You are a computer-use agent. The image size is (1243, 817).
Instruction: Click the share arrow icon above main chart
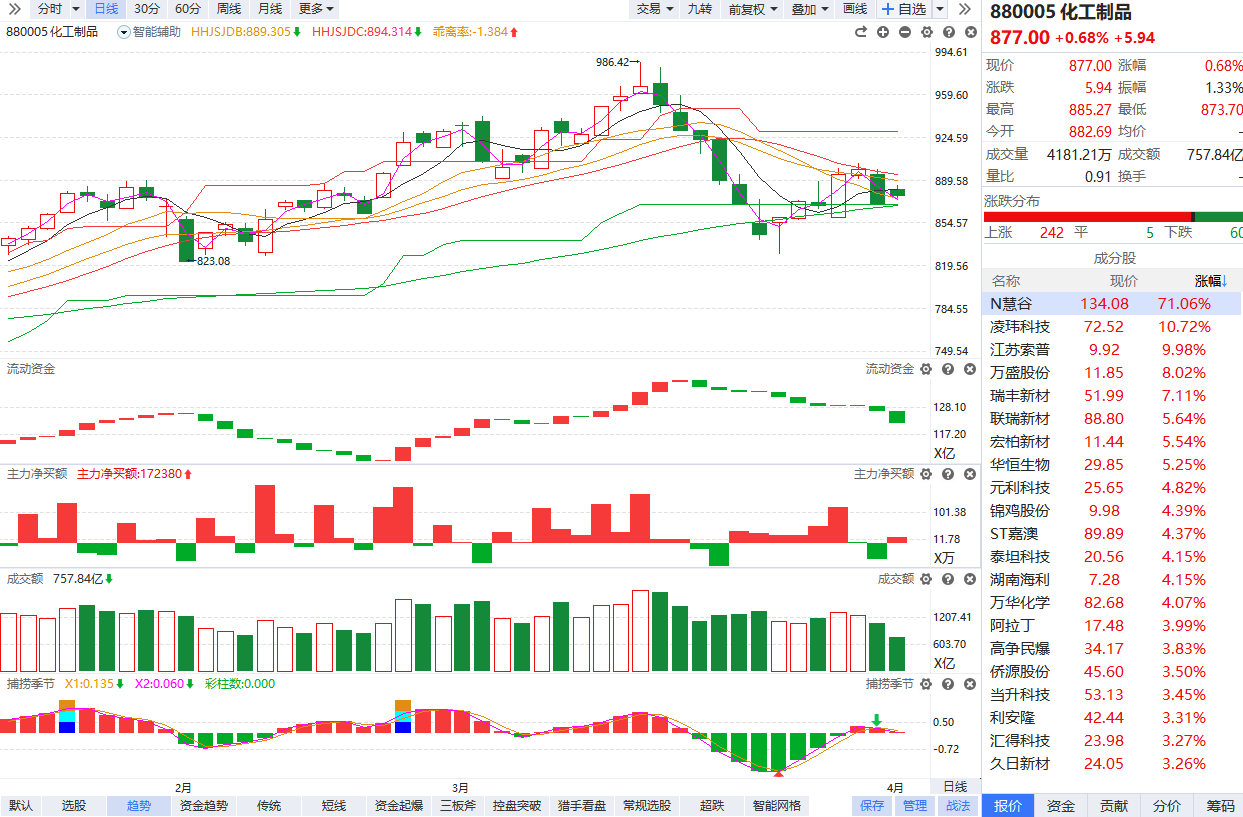(860, 32)
